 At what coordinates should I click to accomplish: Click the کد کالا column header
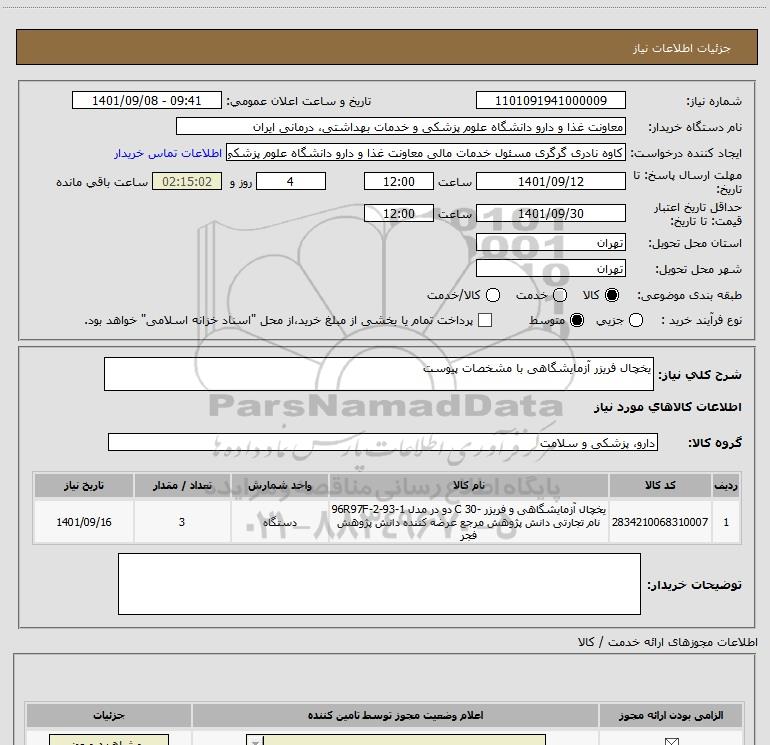(660, 486)
